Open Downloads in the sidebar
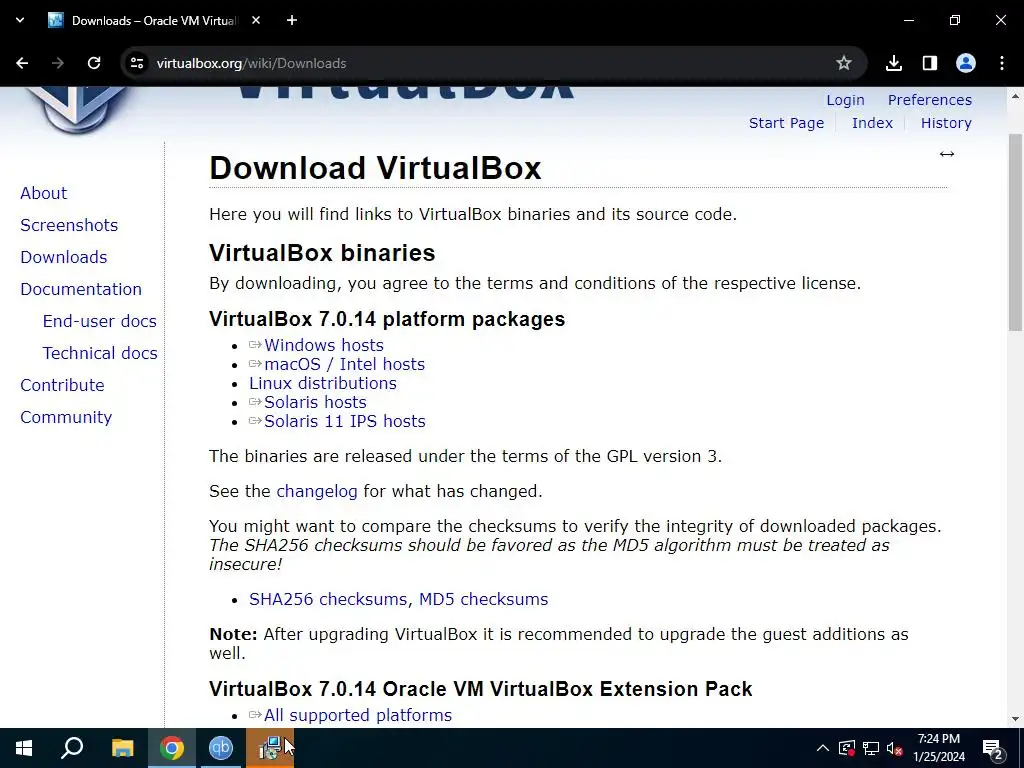The height and width of the screenshot is (768, 1024). (x=63, y=257)
